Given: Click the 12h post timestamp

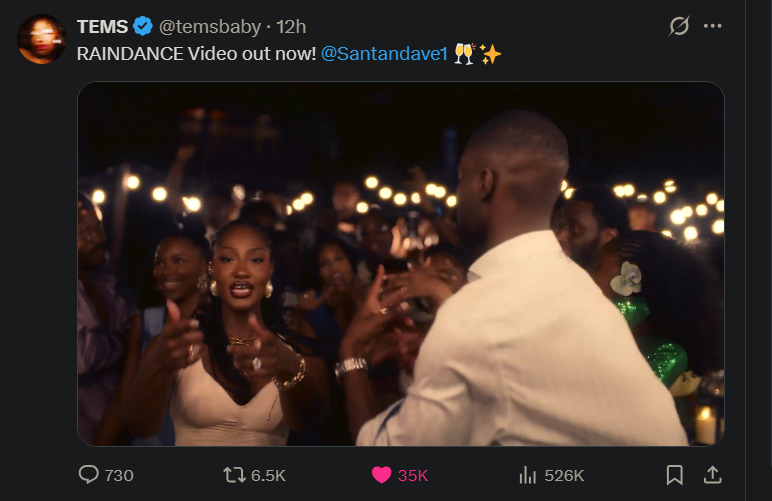Looking at the screenshot, I should point(292,26).
